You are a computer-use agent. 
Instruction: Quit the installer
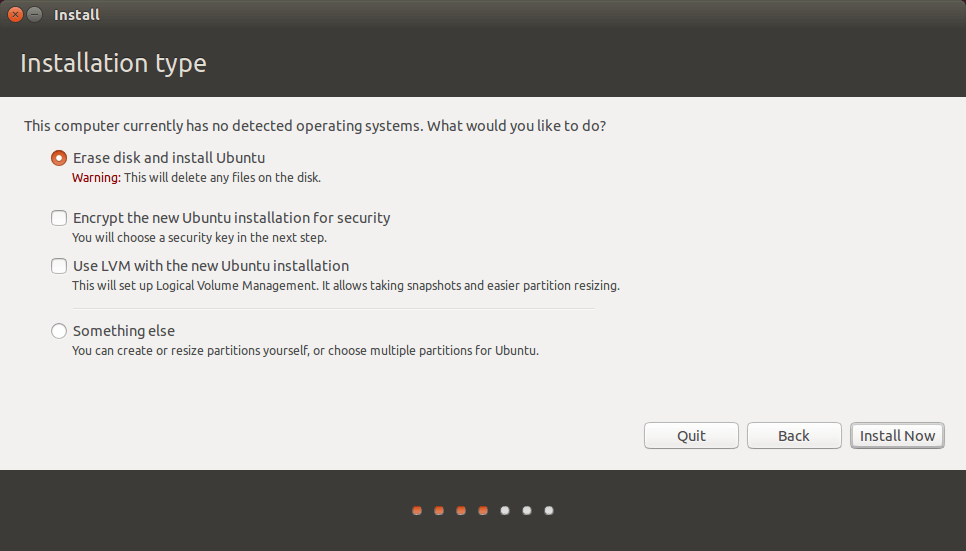(x=691, y=436)
